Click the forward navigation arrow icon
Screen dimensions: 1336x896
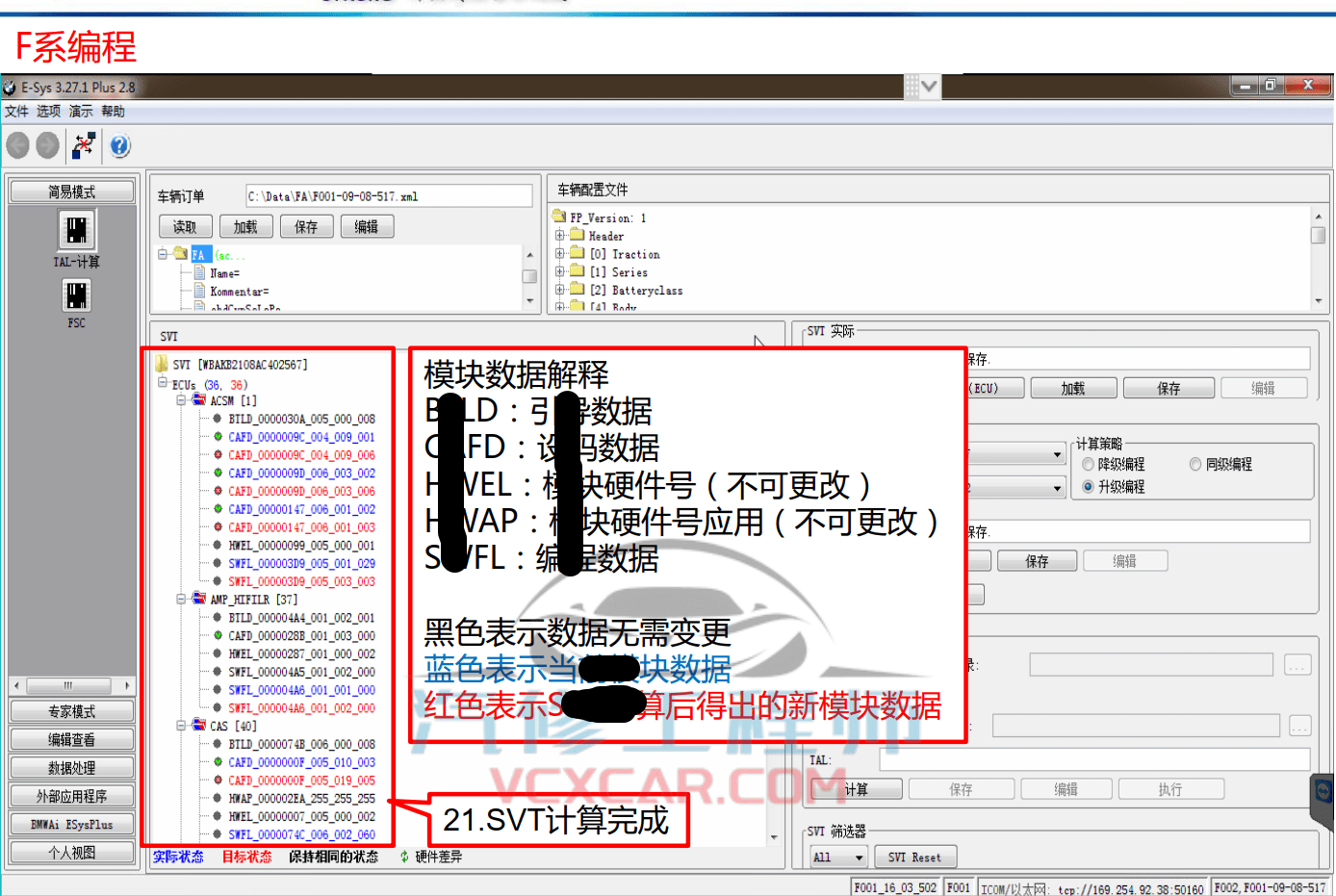[x=46, y=145]
